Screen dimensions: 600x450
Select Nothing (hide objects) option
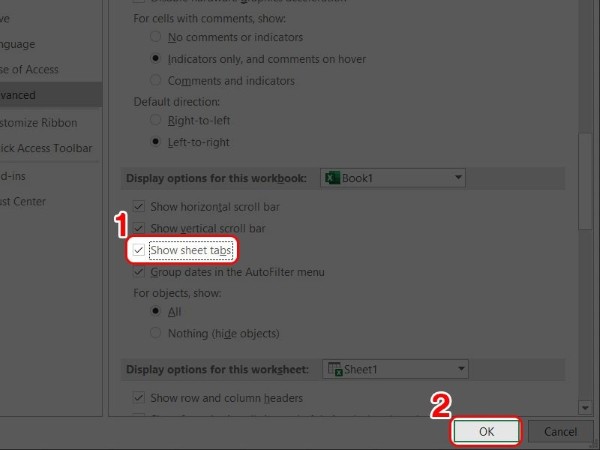click(x=155, y=333)
